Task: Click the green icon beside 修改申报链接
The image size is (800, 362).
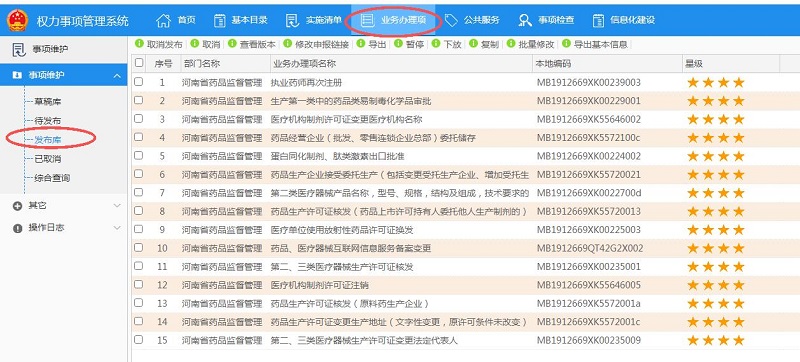Action: tap(287, 44)
